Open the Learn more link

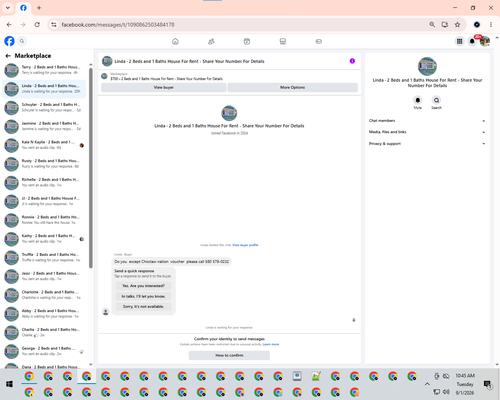(271, 344)
